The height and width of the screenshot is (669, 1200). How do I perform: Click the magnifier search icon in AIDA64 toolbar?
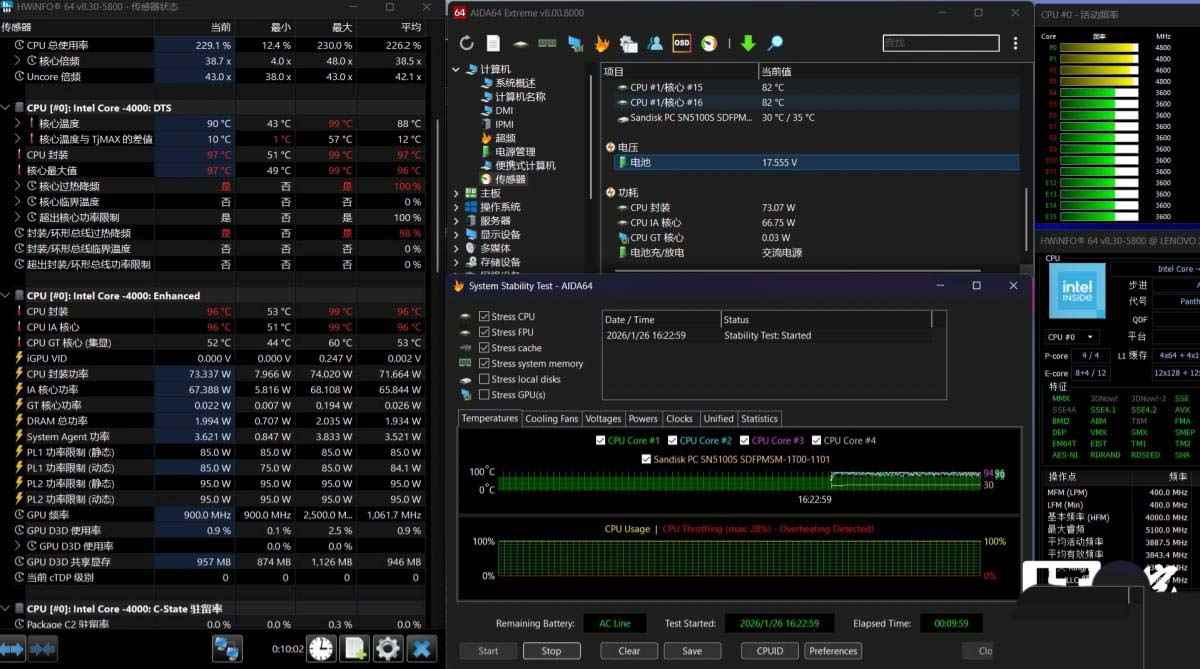[x=774, y=43]
